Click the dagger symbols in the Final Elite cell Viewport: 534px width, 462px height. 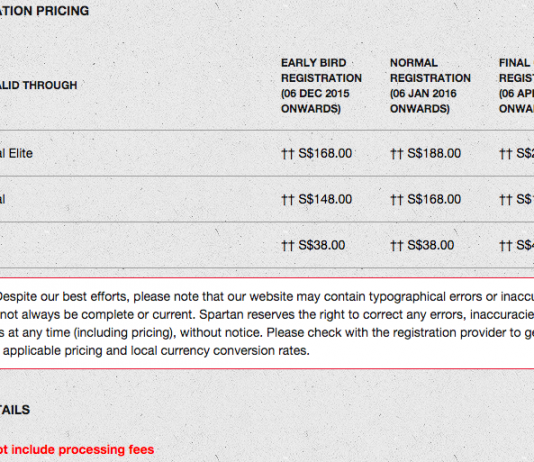tap(505, 154)
